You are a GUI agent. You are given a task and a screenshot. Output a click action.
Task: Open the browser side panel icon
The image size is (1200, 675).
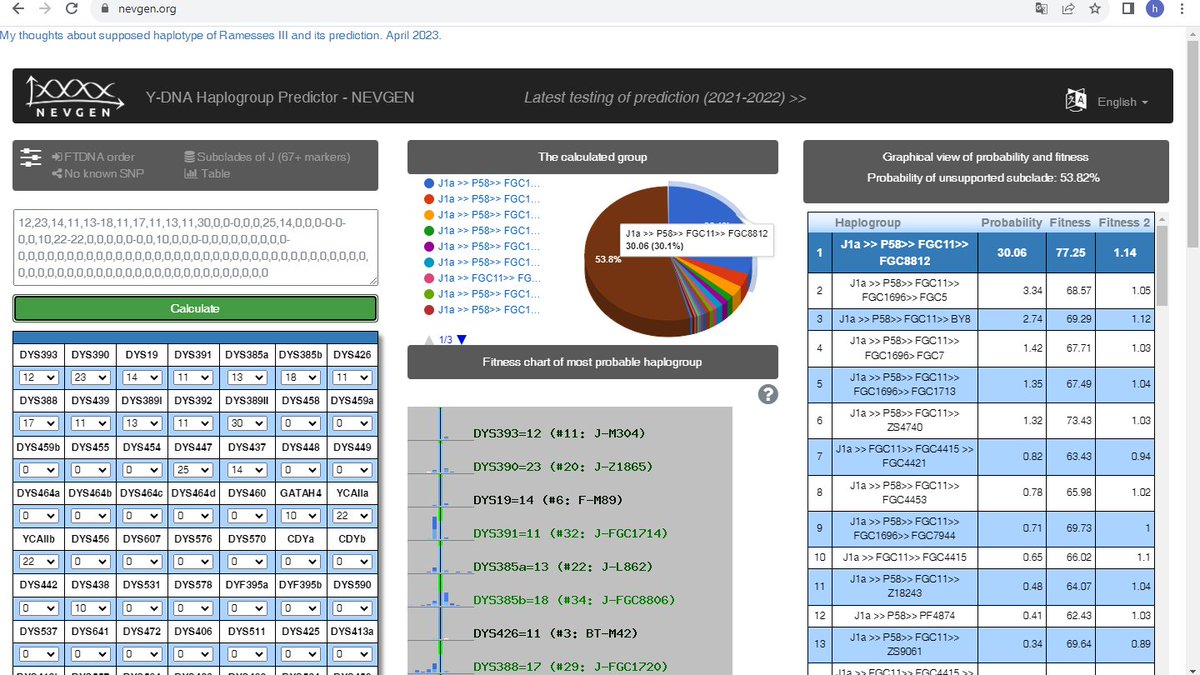pyautogui.click(x=1128, y=8)
